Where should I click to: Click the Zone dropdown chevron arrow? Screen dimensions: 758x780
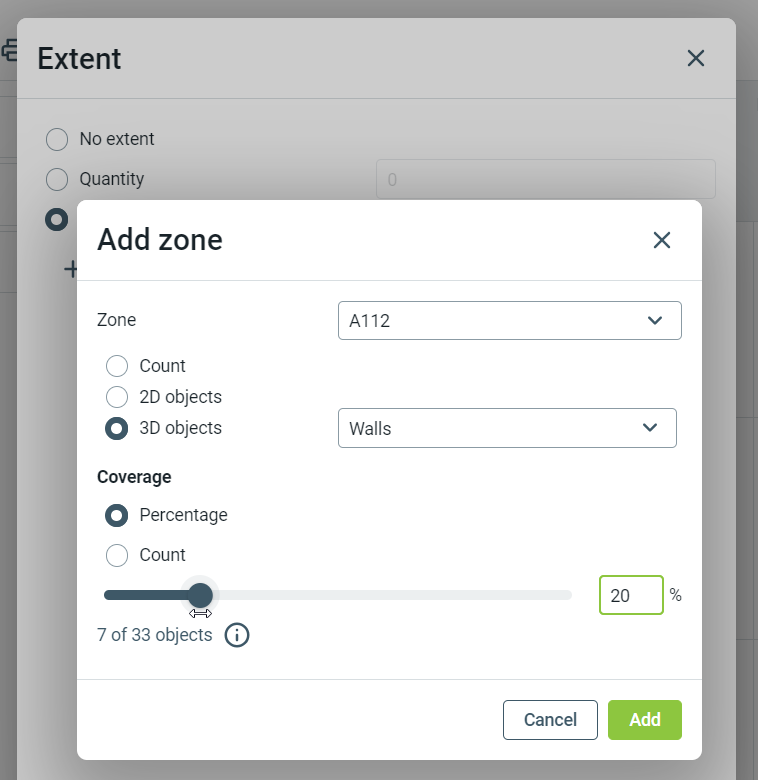click(x=655, y=321)
